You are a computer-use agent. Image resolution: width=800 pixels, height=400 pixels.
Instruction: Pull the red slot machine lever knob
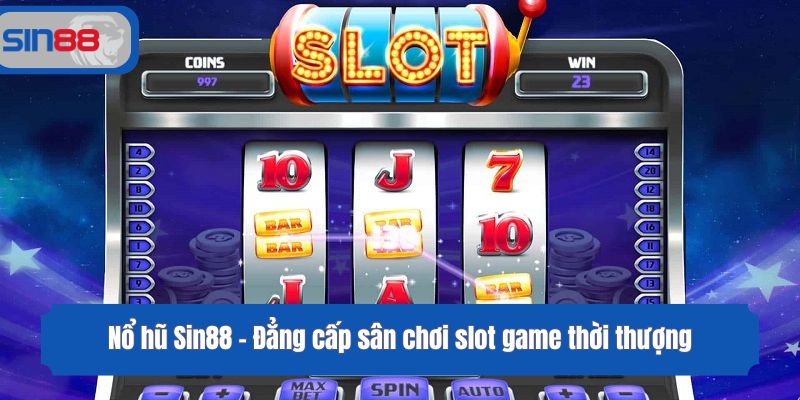point(533,7)
